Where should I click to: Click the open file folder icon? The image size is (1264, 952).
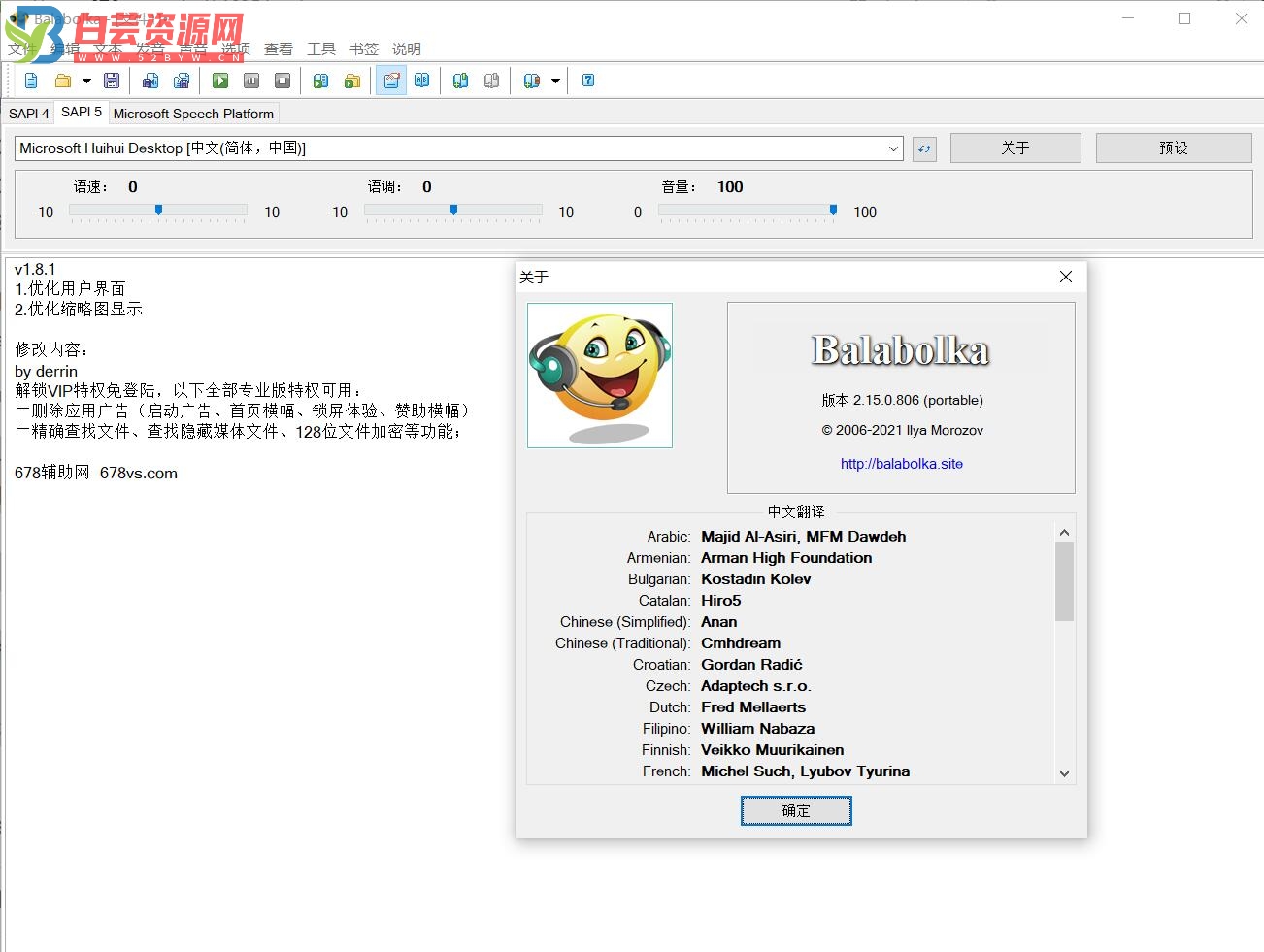[x=63, y=81]
